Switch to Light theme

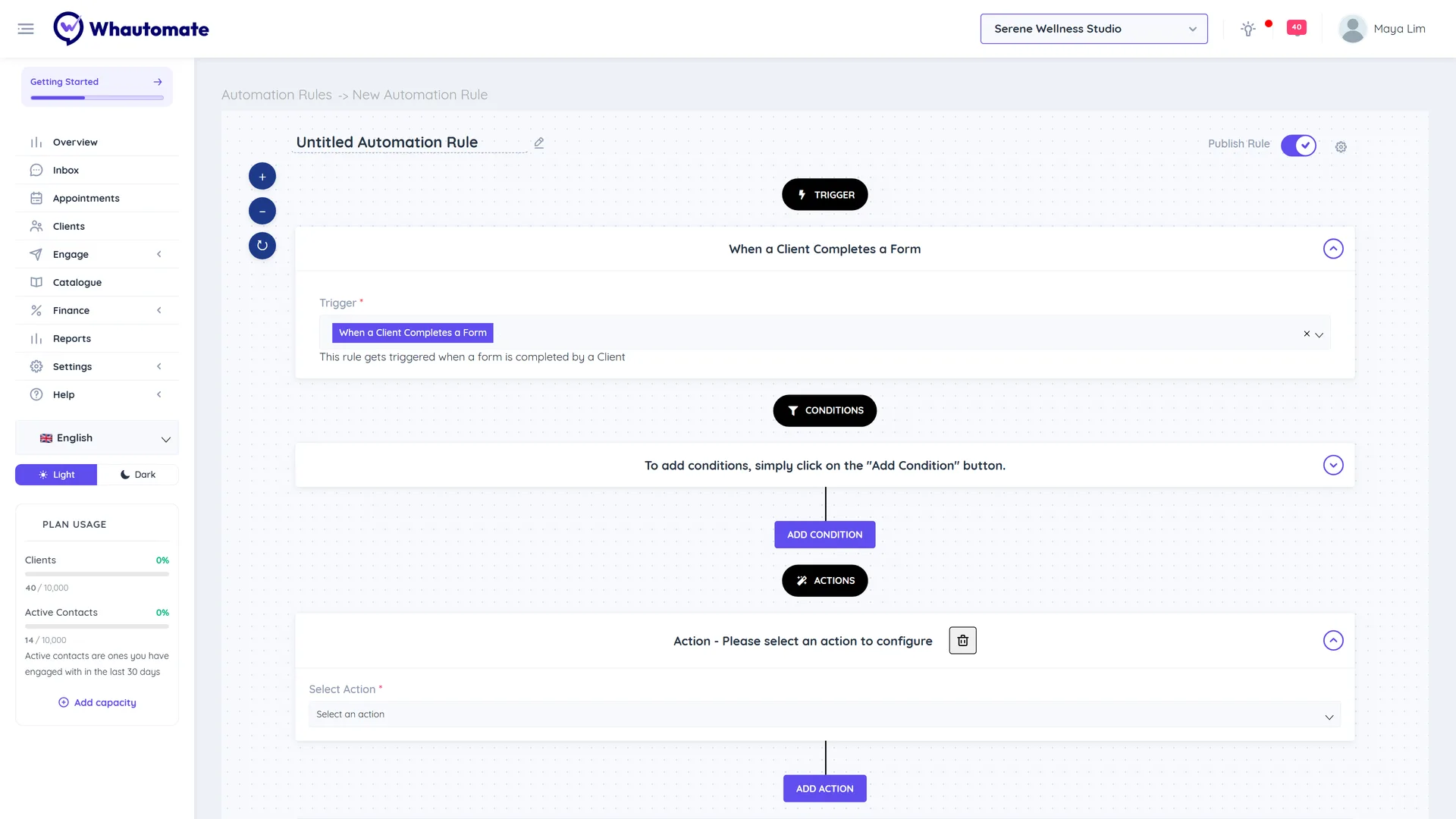[x=56, y=475]
